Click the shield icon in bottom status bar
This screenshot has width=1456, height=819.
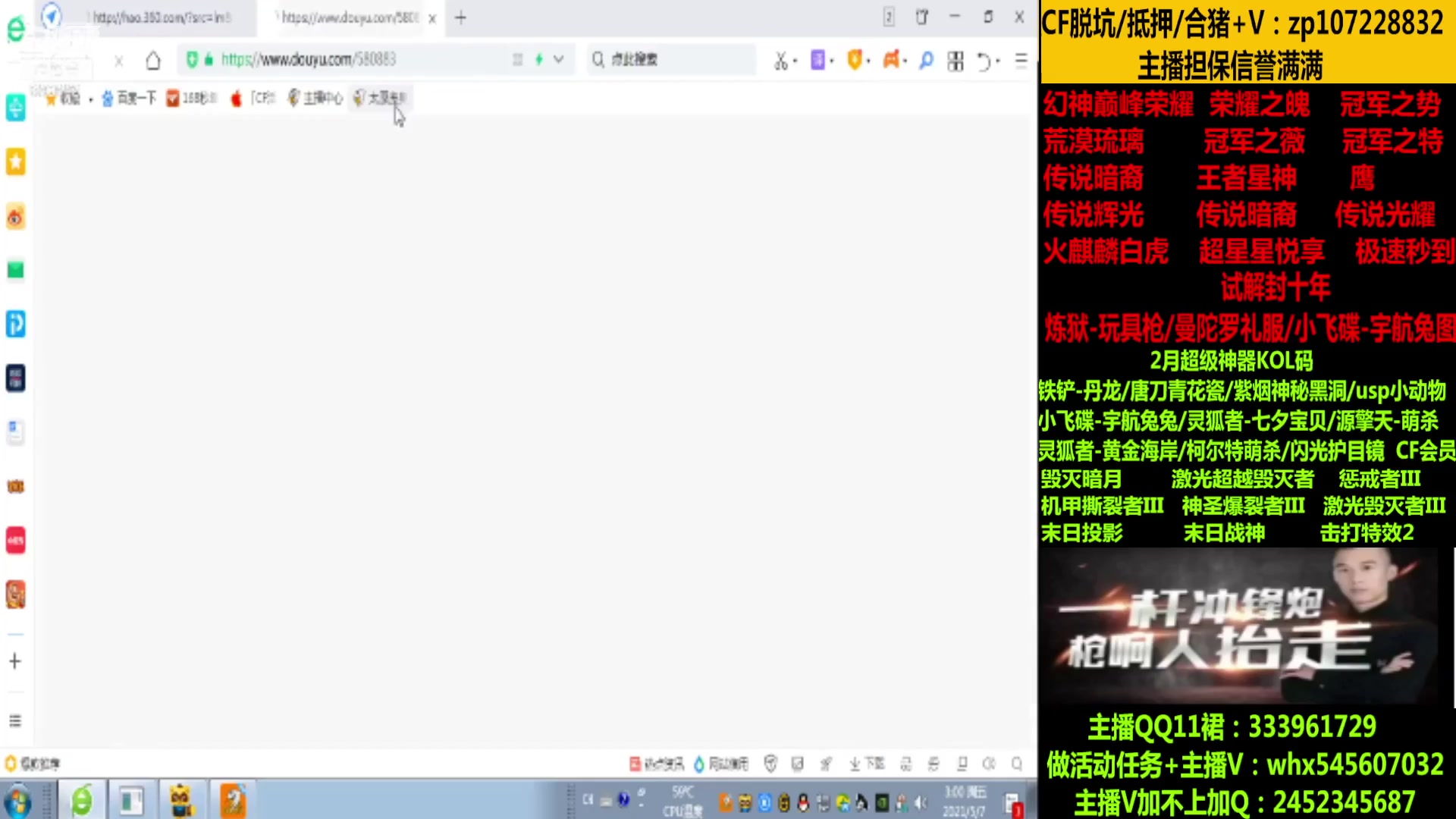(x=770, y=764)
